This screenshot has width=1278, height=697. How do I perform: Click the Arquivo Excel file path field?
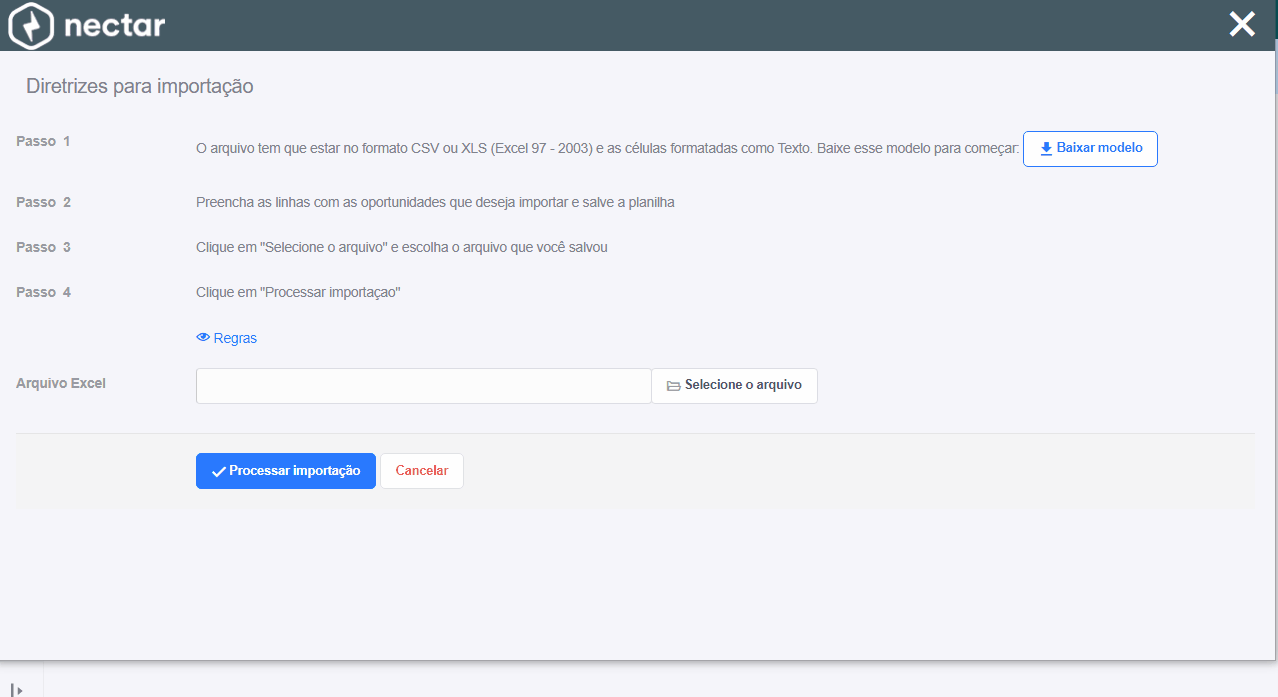pos(424,386)
